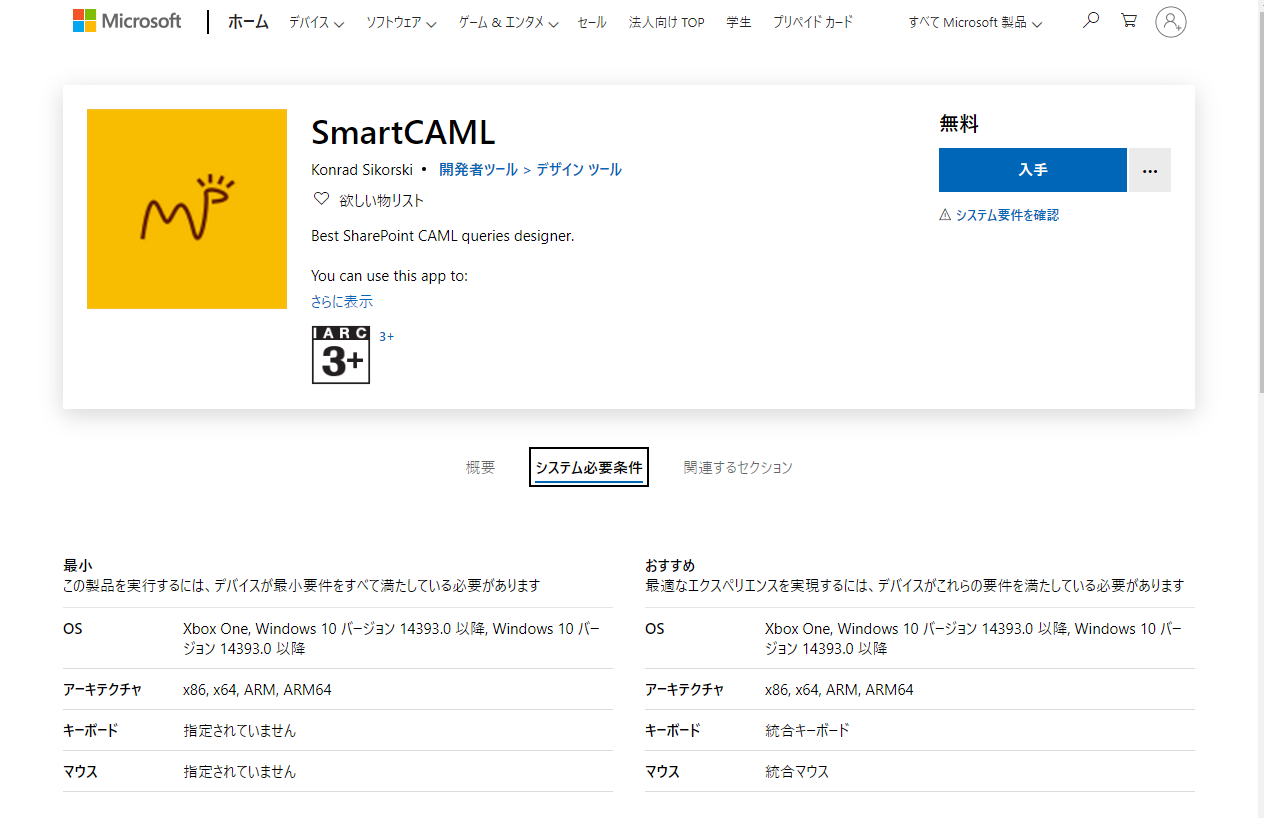Click the 最小 section heading
This screenshot has height=818, width=1264.
[78, 566]
